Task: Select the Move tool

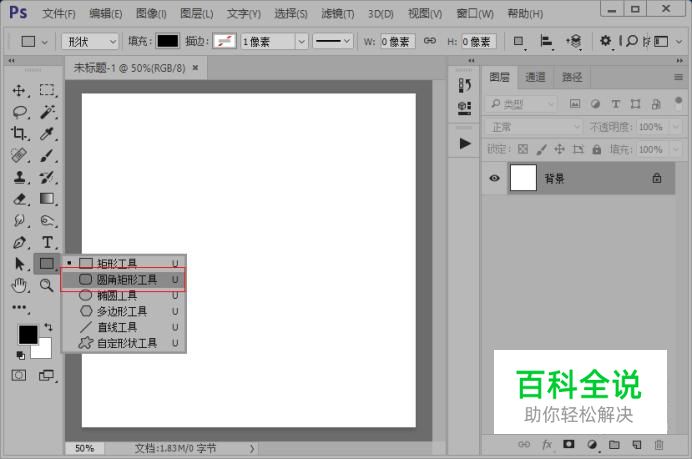Action: [x=19, y=90]
